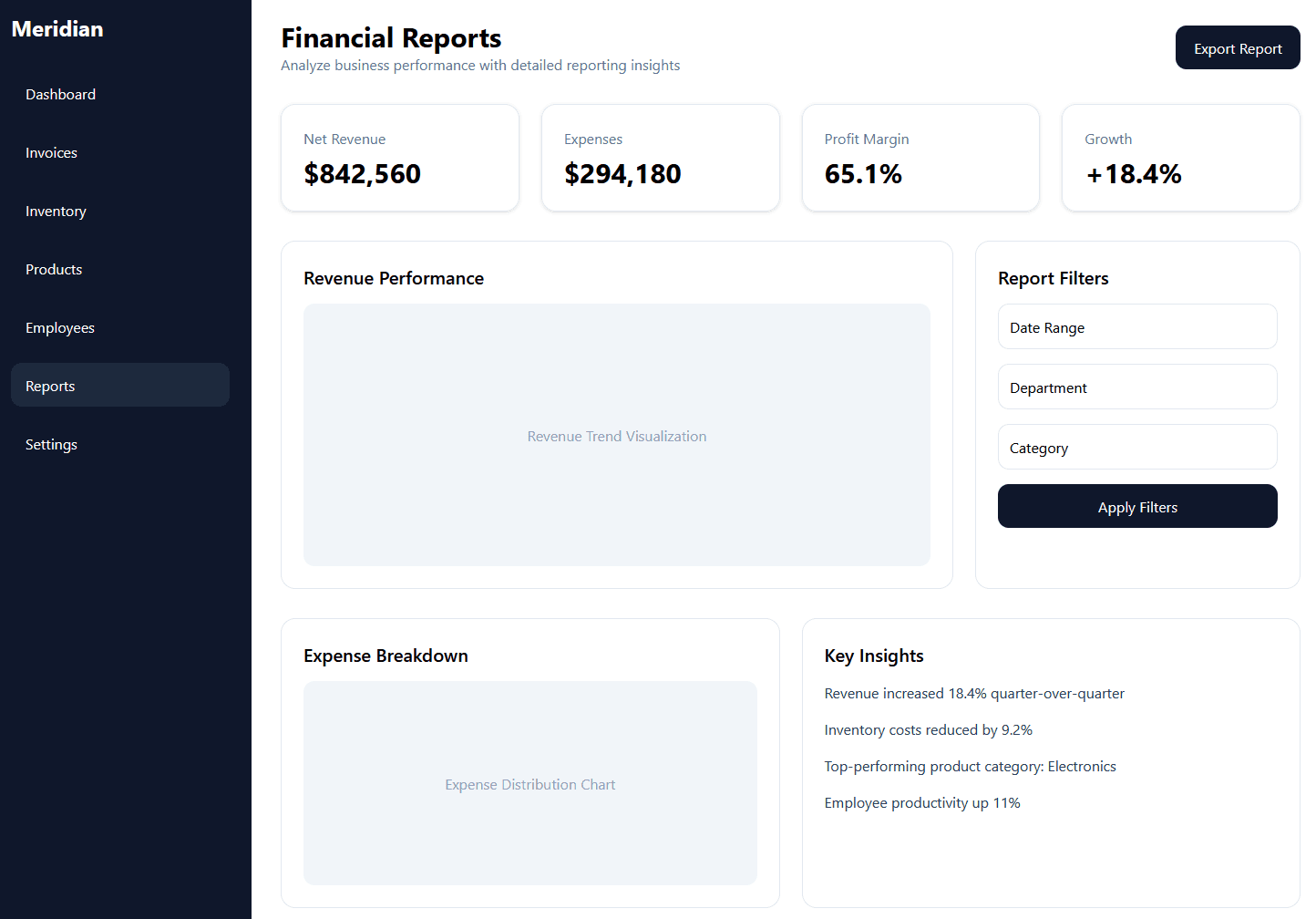Click the Meridian logo text
1316x919 pixels.
(57, 29)
